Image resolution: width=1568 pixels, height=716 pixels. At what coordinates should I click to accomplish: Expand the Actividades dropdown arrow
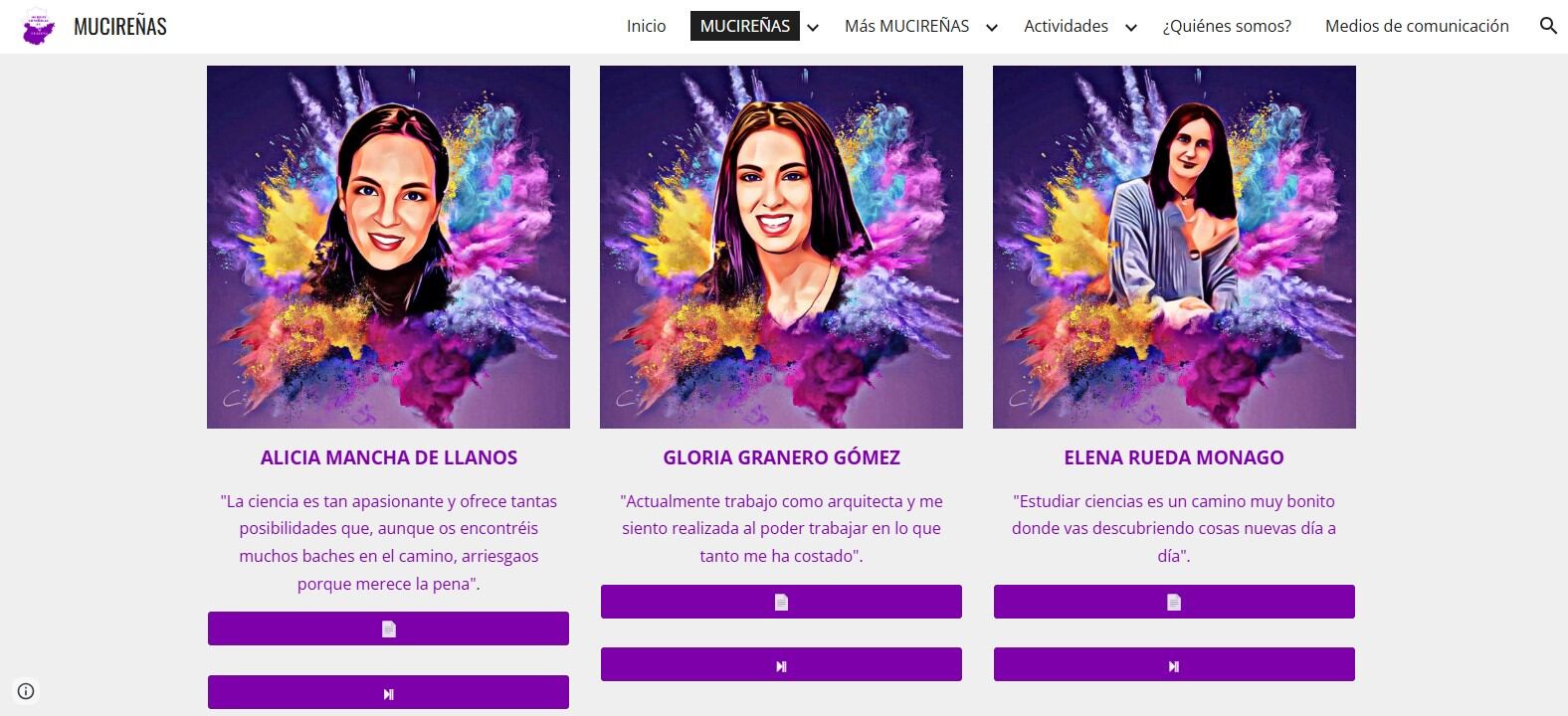click(1131, 27)
